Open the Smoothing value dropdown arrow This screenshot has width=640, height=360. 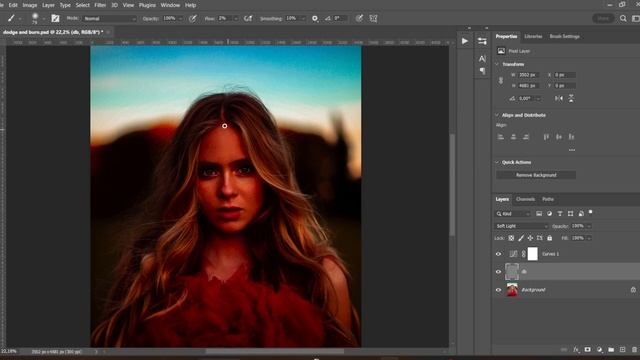(x=302, y=19)
